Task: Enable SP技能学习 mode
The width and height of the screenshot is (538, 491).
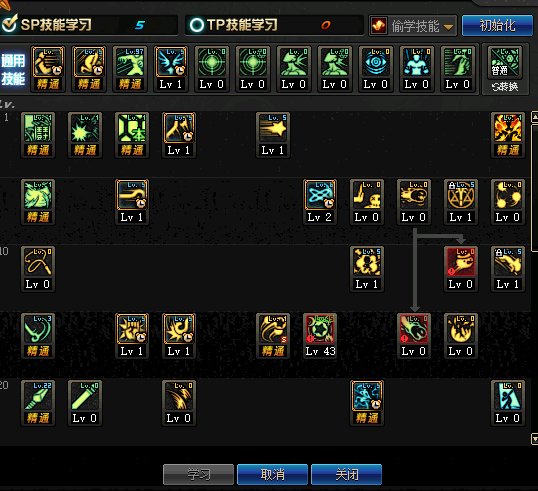Action: click(9, 24)
